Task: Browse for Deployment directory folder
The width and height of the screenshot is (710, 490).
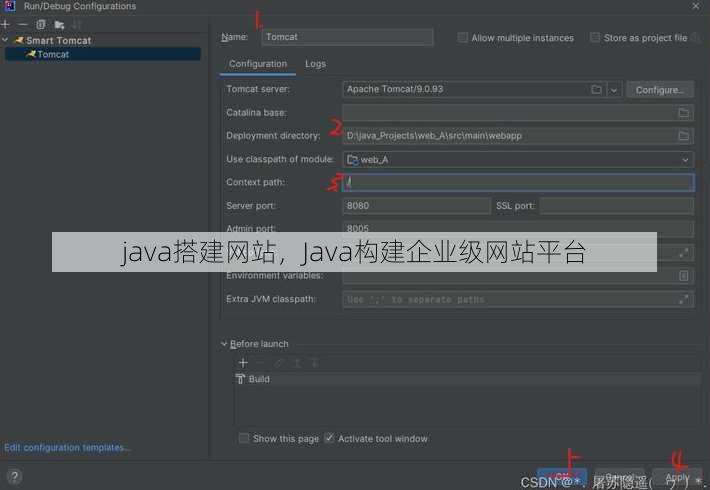Action: 684,135
